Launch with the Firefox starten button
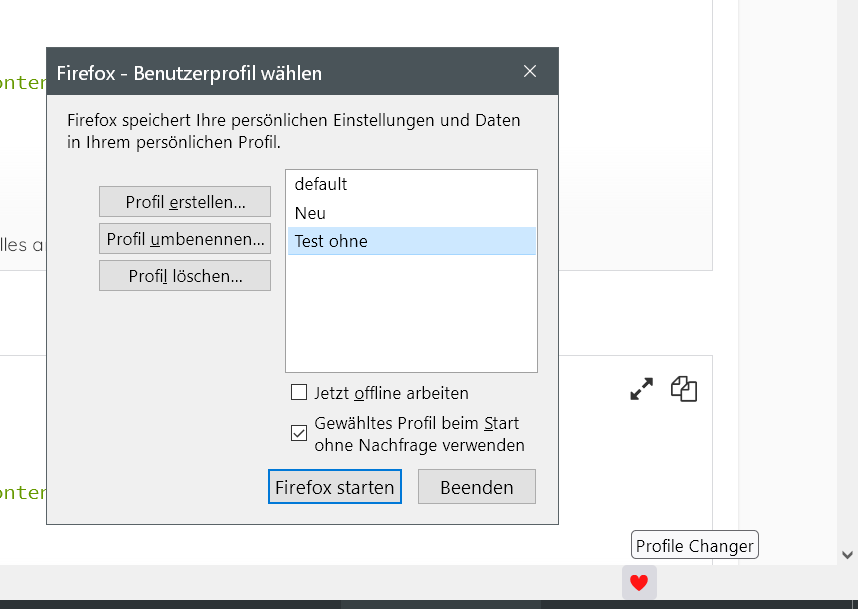The height and width of the screenshot is (609, 858). click(335, 487)
